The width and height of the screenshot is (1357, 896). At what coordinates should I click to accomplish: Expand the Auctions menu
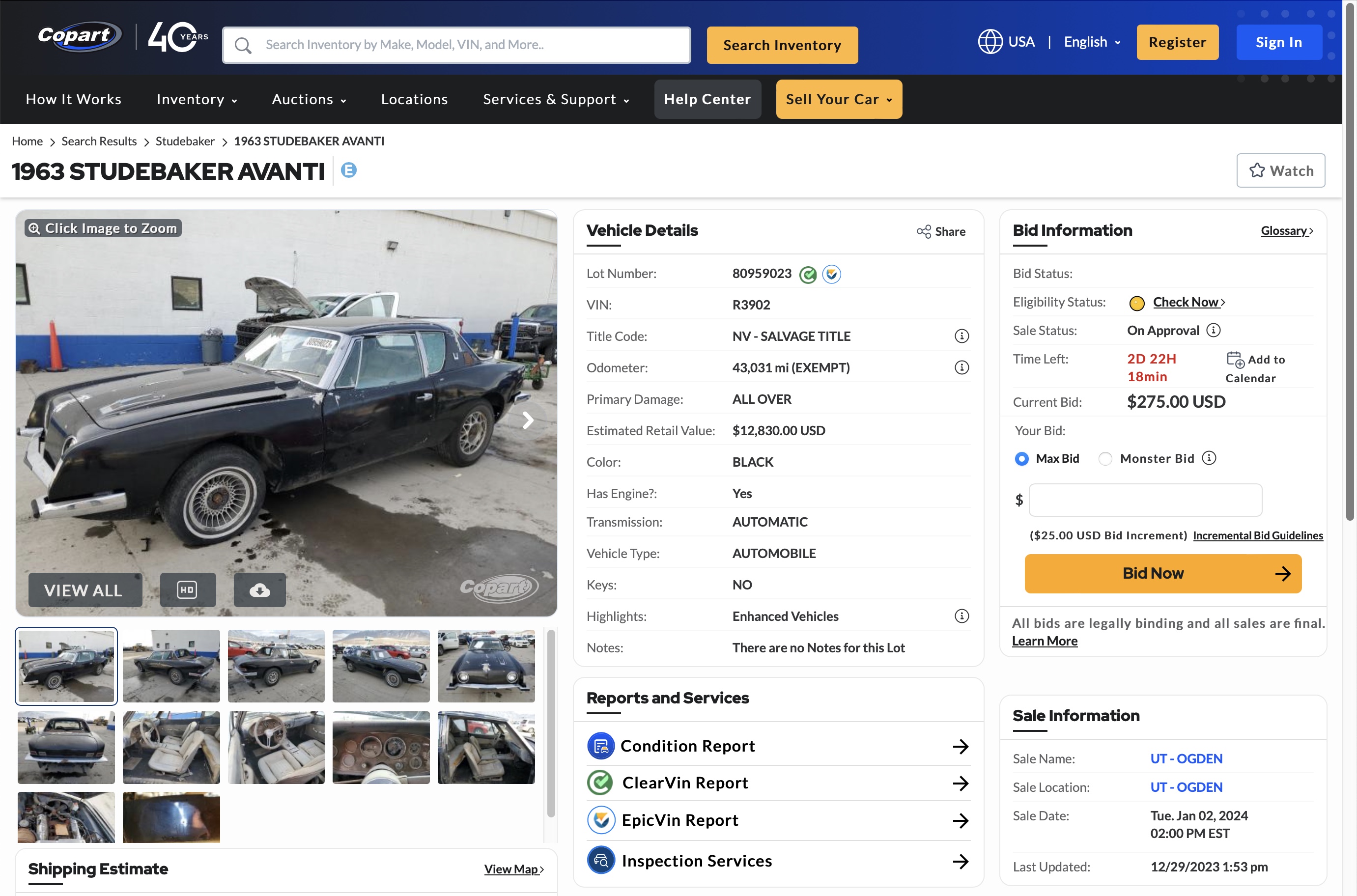[309, 99]
